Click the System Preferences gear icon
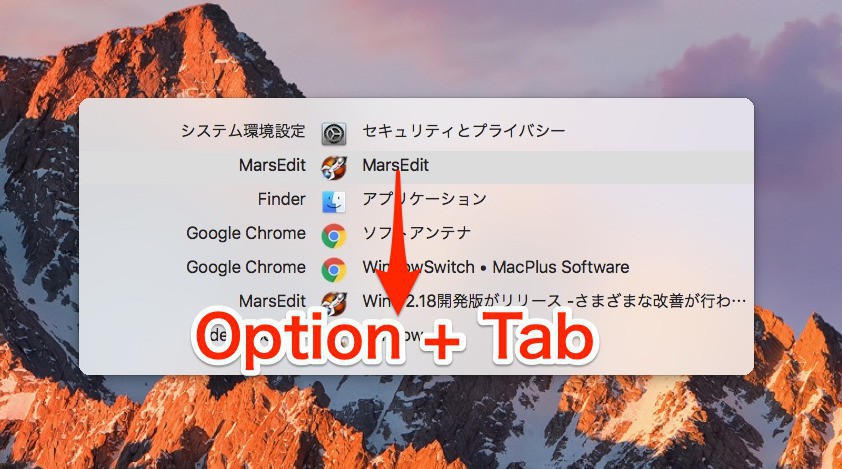The width and height of the screenshot is (842, 469). pos(333,133)
